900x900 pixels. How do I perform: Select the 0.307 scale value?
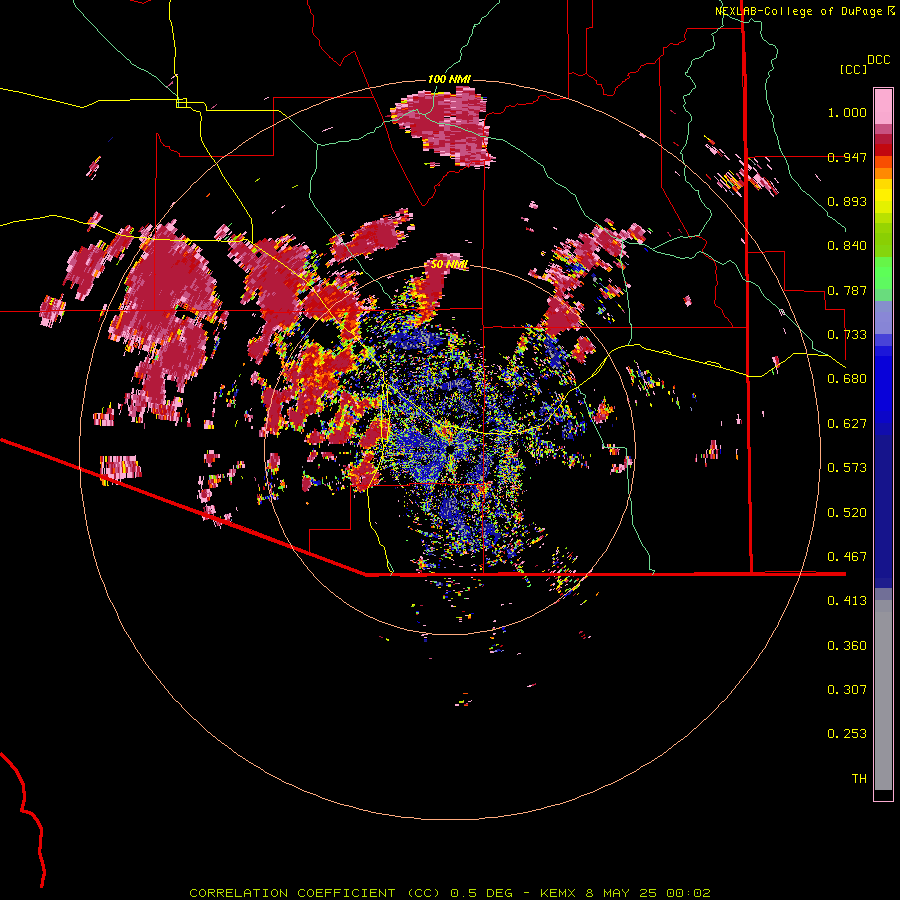pyautogui.click(x=847, y=690)
